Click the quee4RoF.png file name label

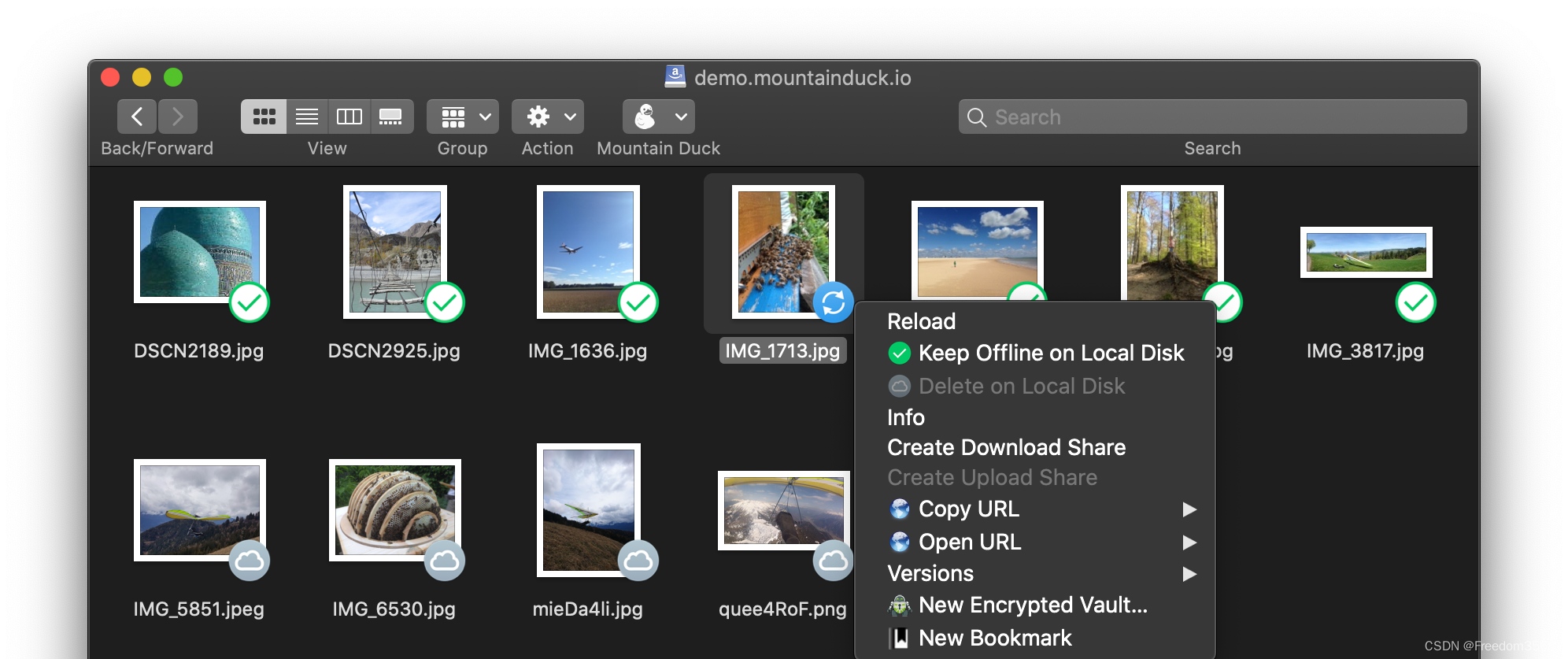coord(783,609)
